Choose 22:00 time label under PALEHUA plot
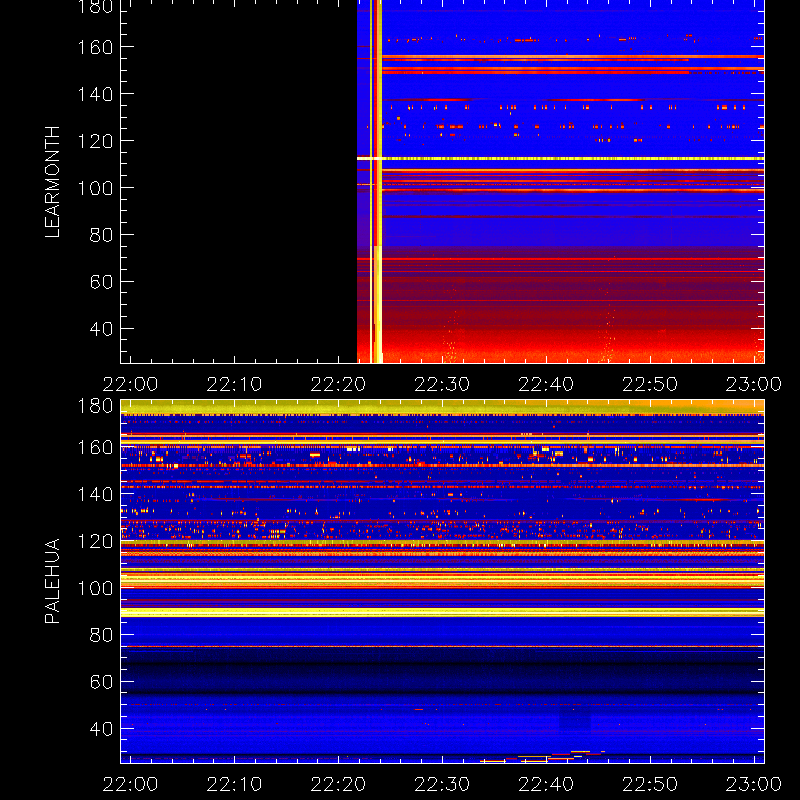800x800 pixels. click(x=130, y=784)
